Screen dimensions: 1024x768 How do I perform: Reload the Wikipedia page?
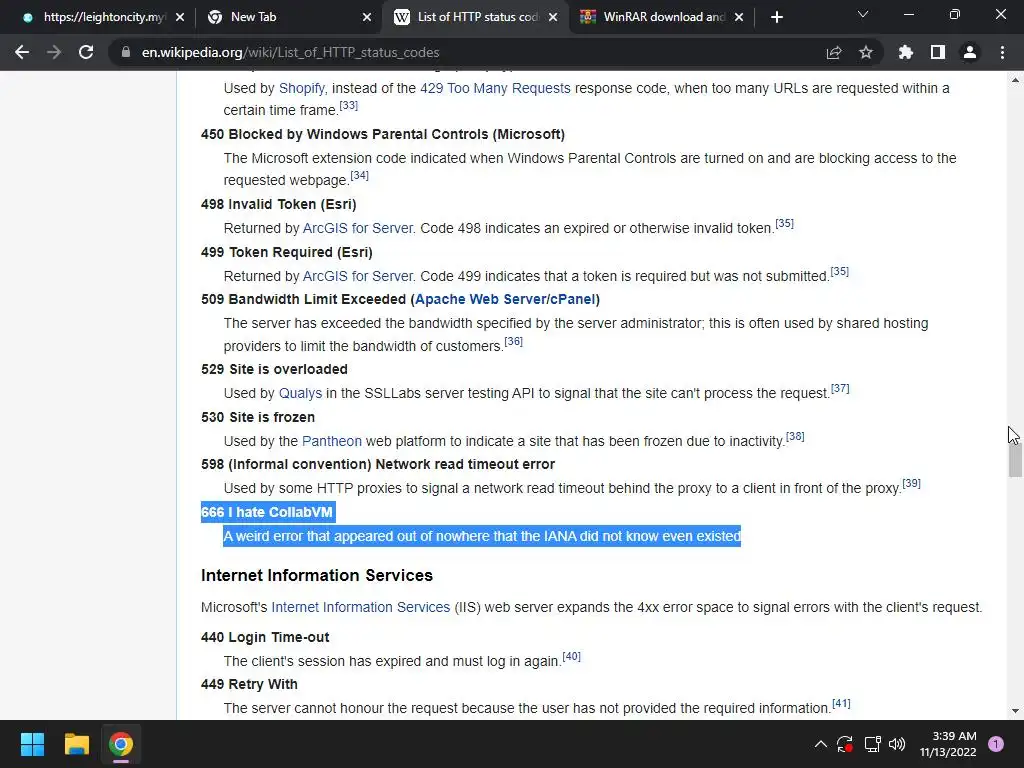point(86,52)
